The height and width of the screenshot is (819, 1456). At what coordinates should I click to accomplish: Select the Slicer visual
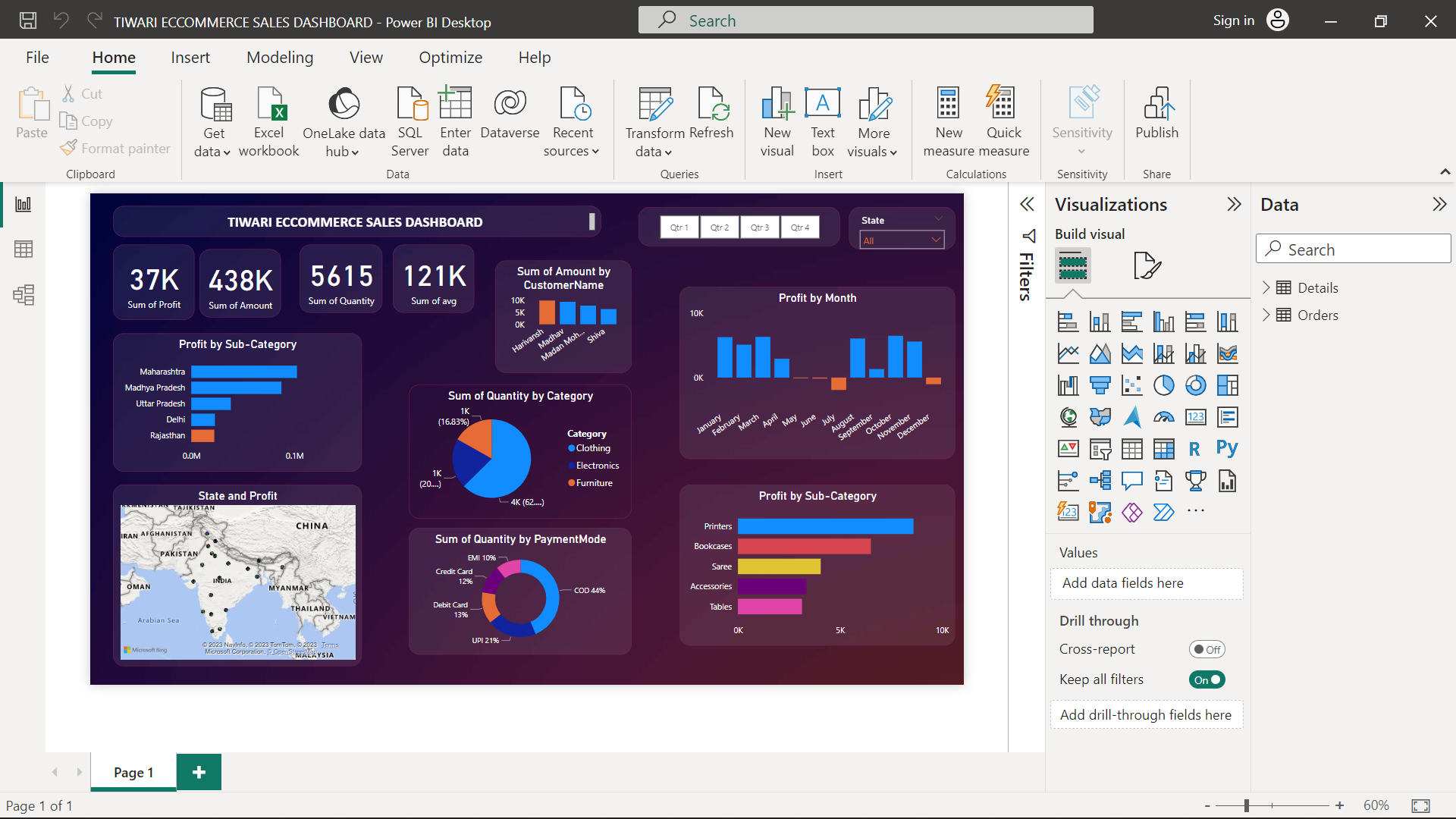(x=1100, y=448)
